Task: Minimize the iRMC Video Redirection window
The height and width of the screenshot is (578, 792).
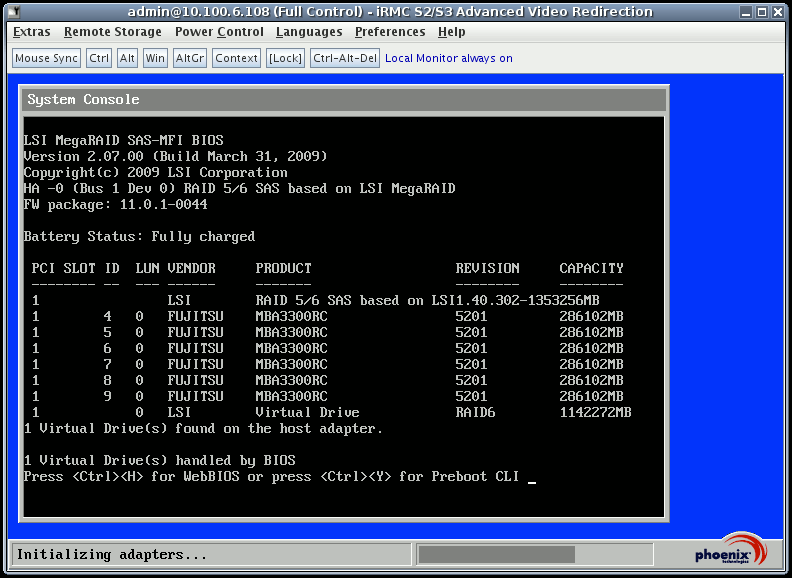Action: pyautogui.click(x=745, y=11)
